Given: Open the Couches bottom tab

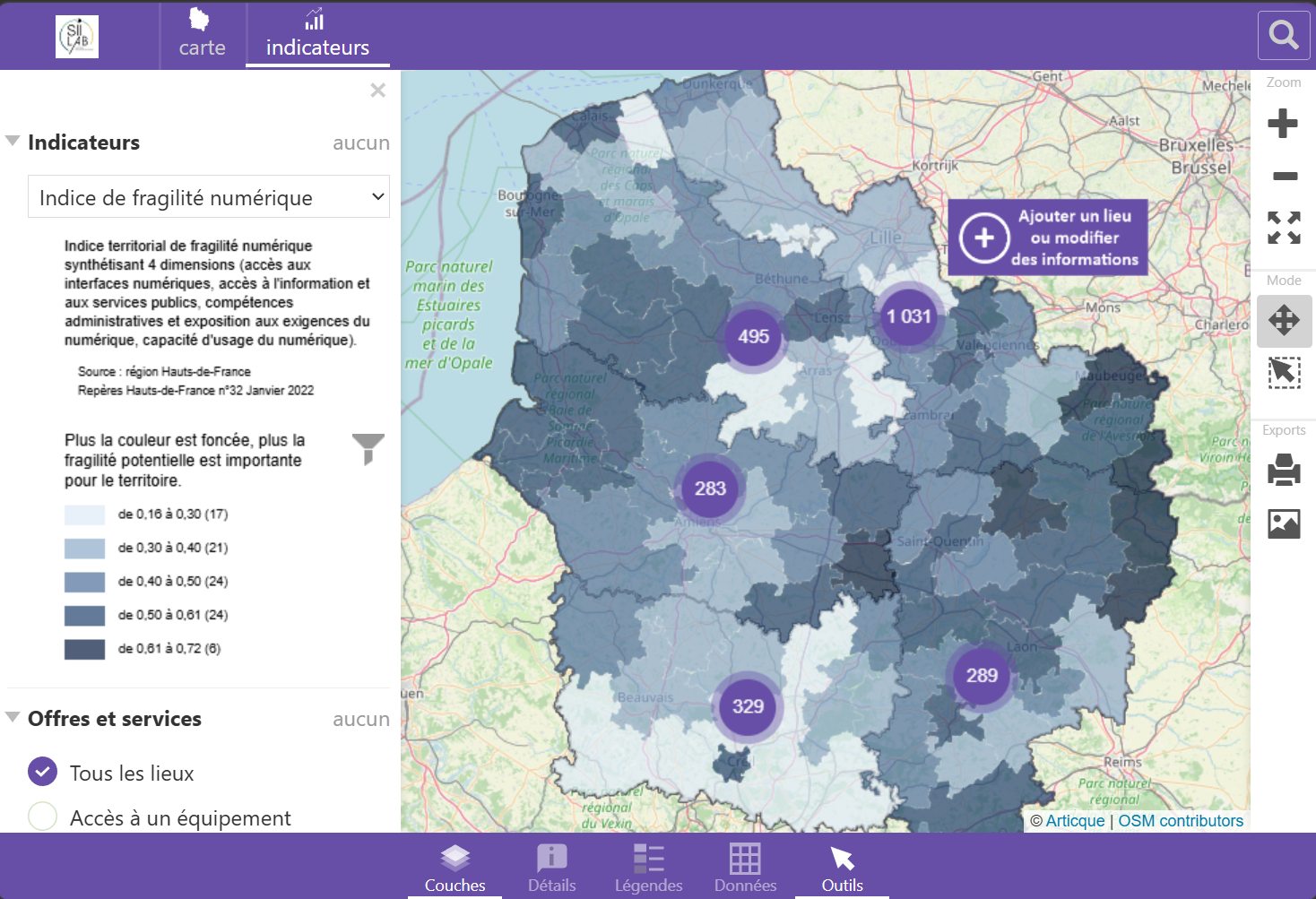Looking at the screenshot, I should (x=455, y=868).
